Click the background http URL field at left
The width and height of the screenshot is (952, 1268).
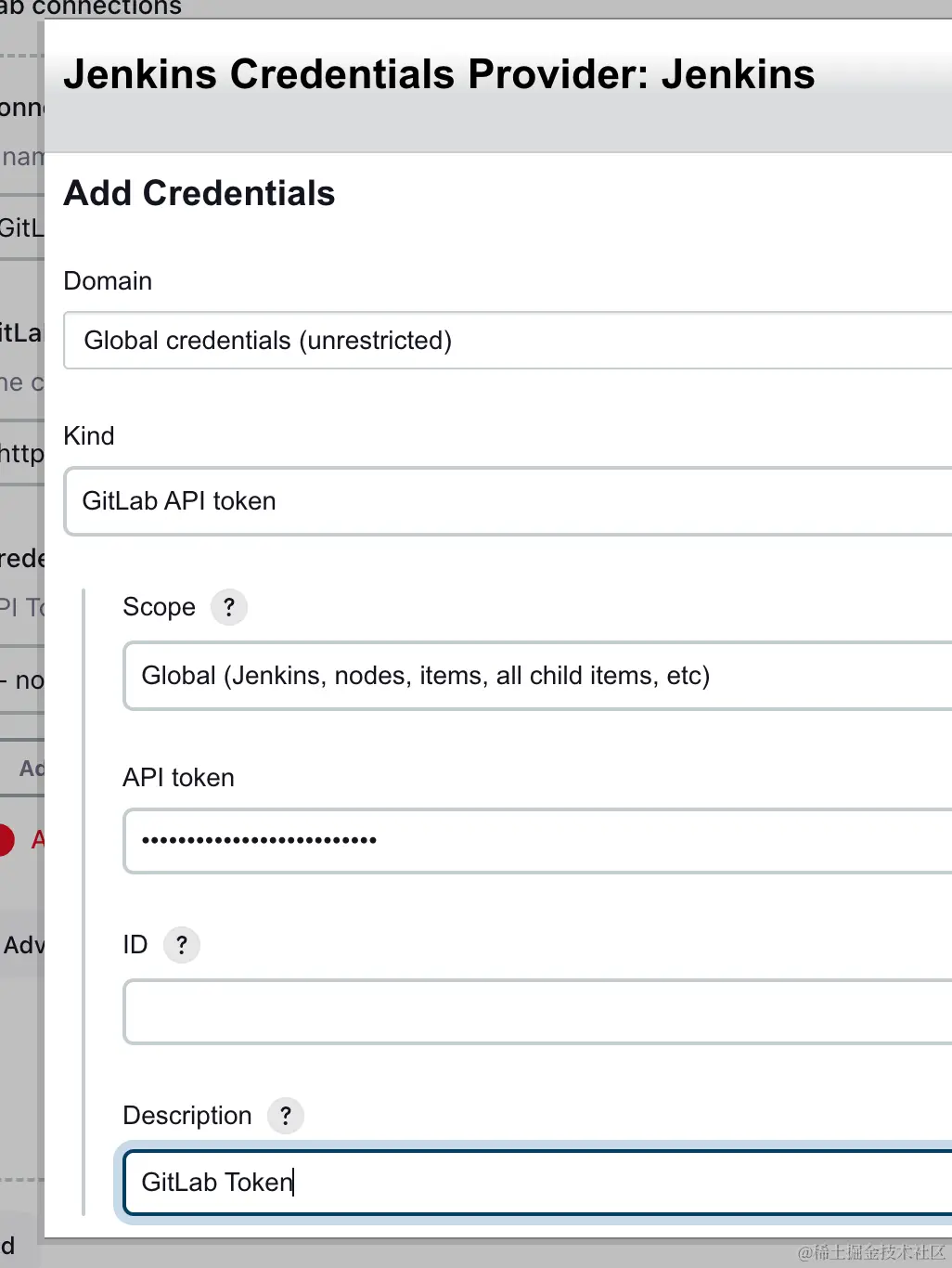(20, 454)
